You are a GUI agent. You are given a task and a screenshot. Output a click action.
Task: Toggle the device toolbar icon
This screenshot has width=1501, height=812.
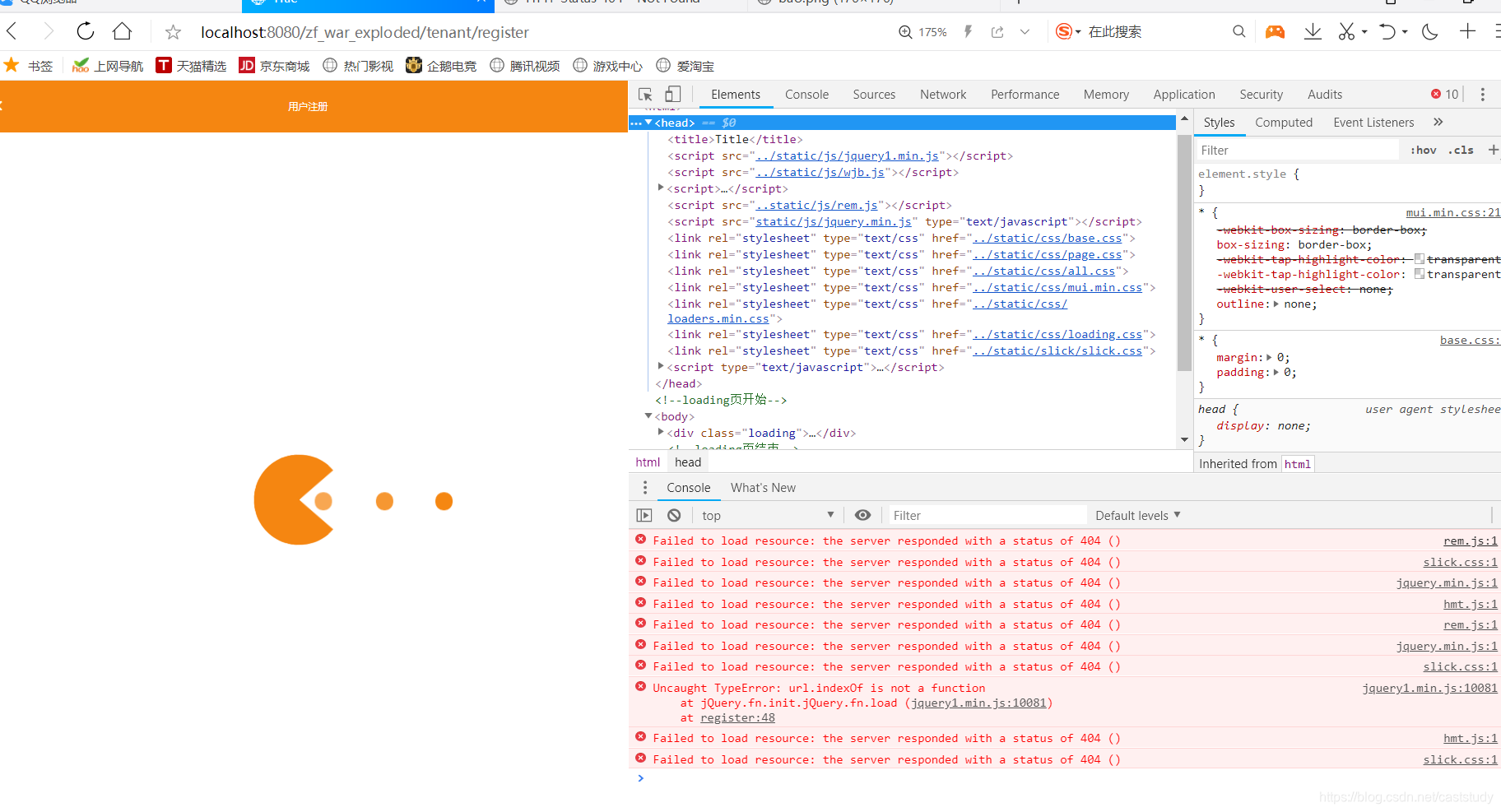(x=673, y=95)
